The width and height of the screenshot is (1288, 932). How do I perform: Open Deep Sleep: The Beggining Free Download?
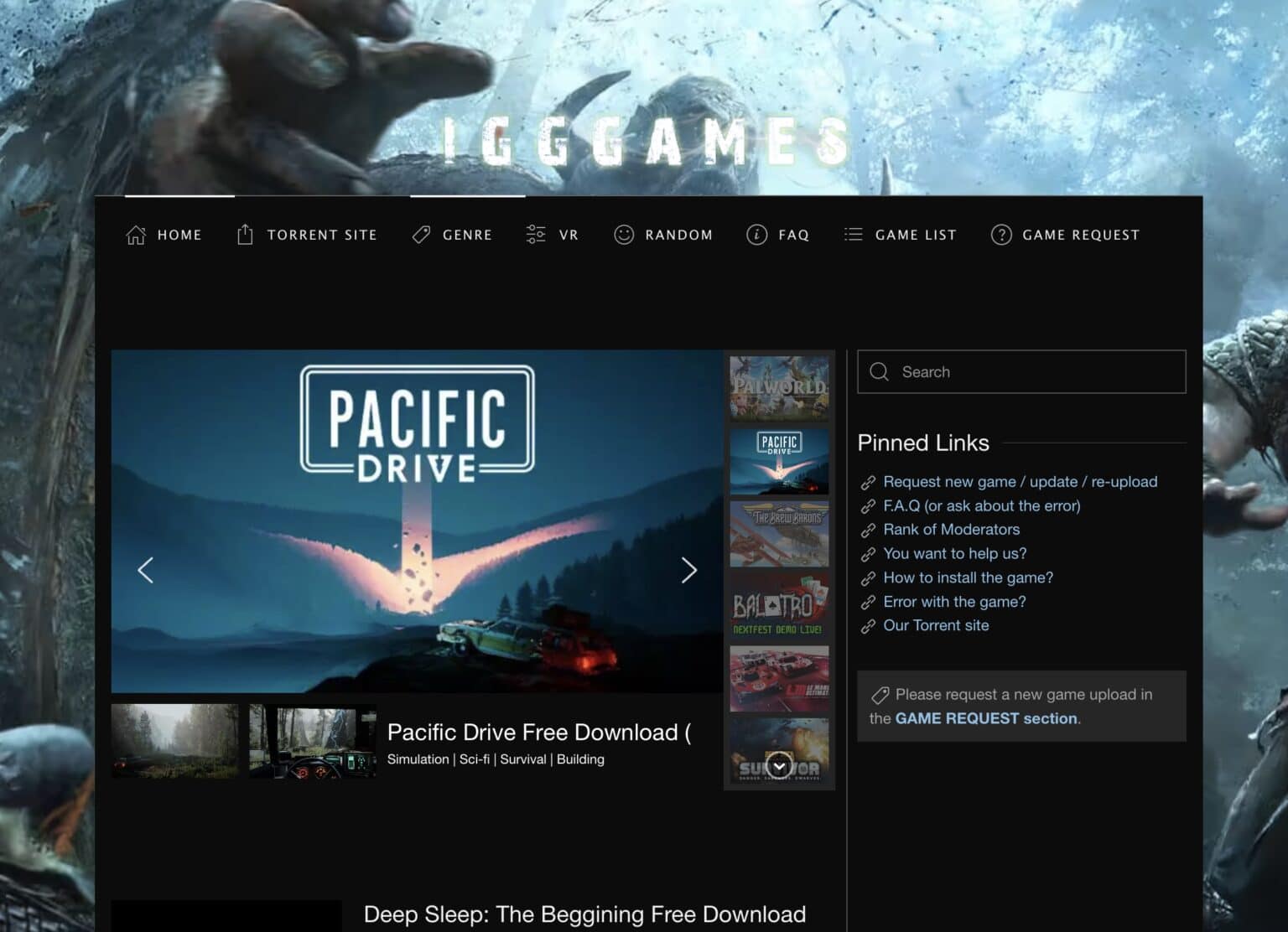[x=584, y=914]
